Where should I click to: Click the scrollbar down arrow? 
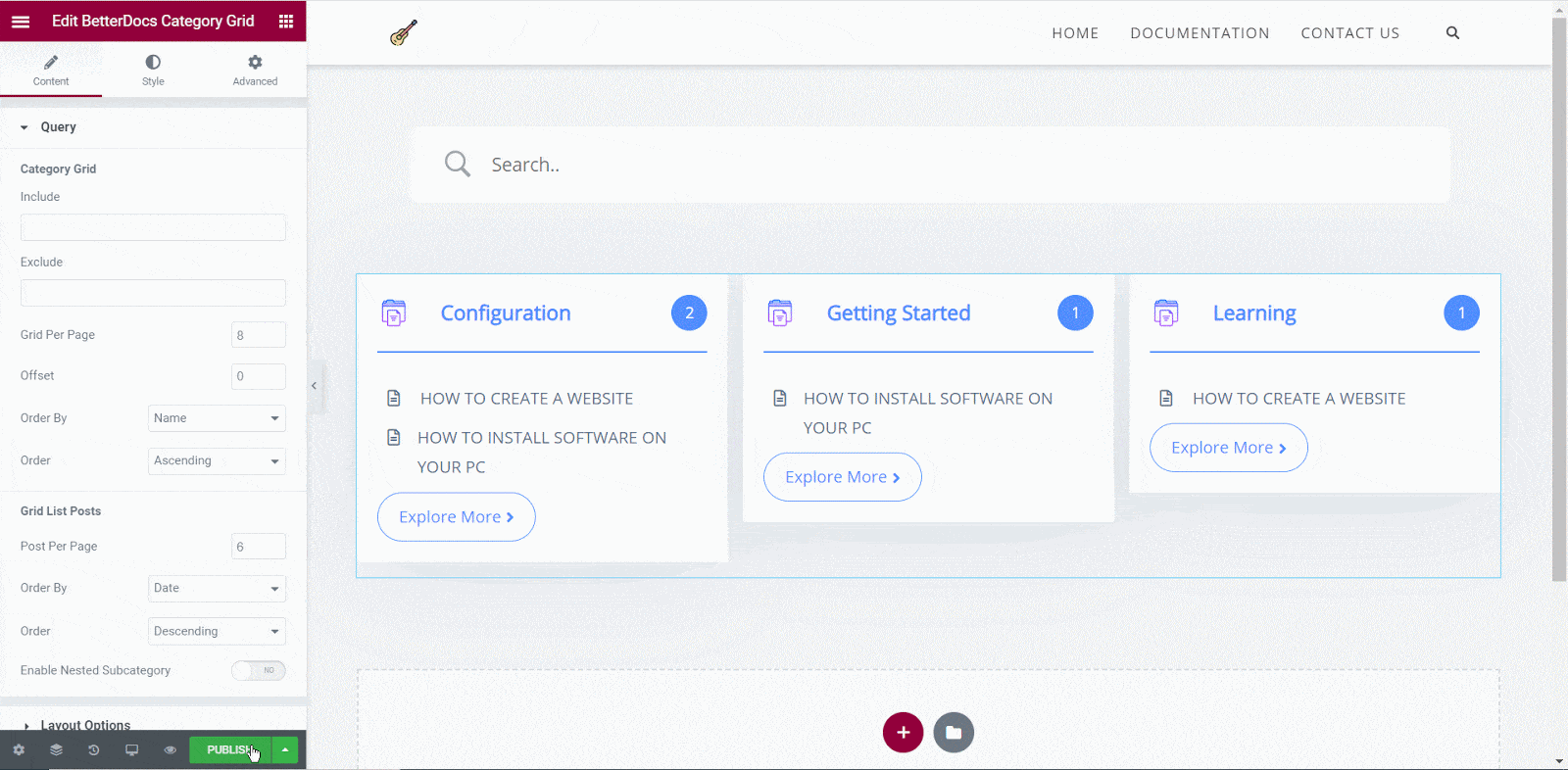(1559, 761)
